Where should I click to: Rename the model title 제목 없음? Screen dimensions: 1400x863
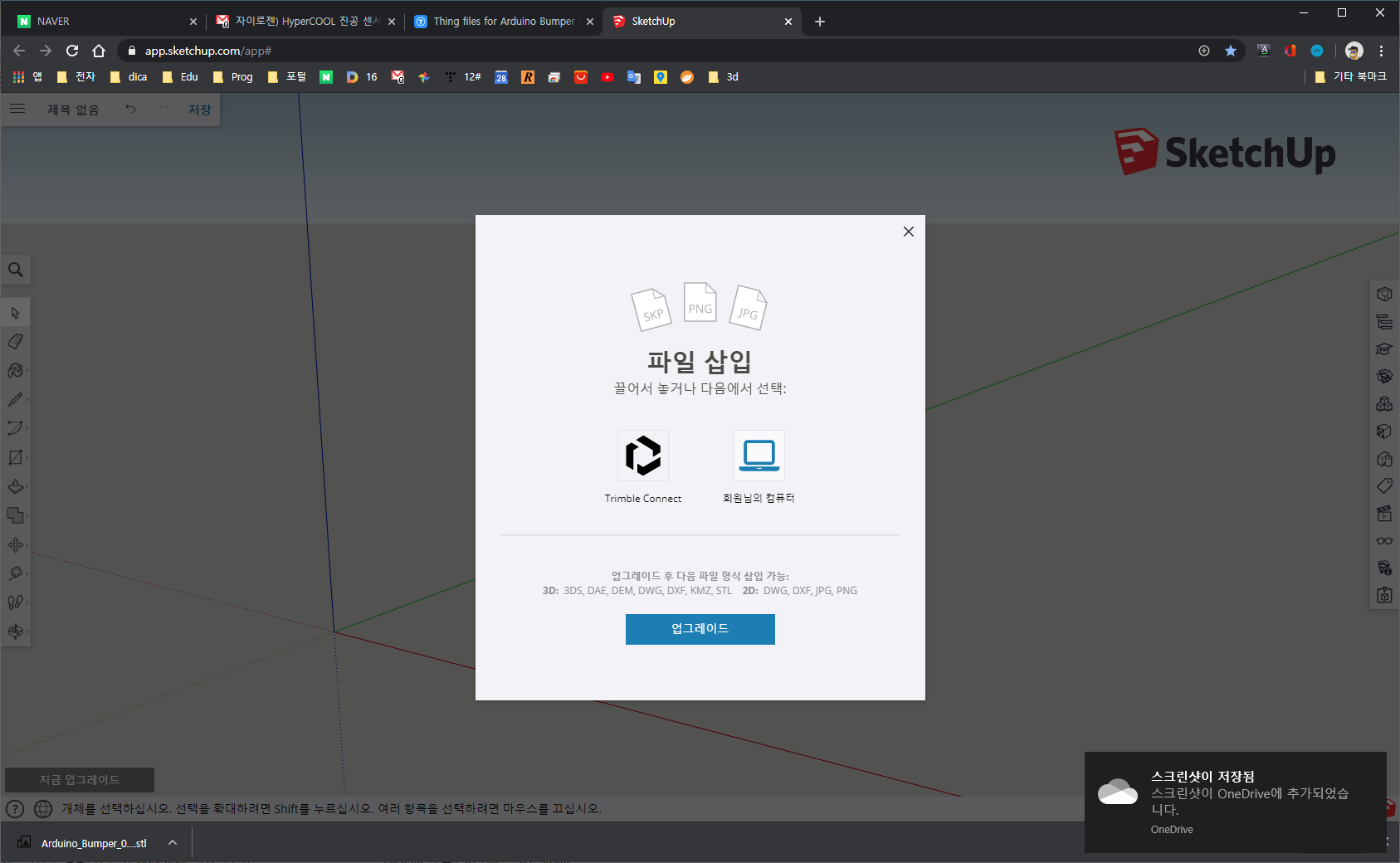73,110
